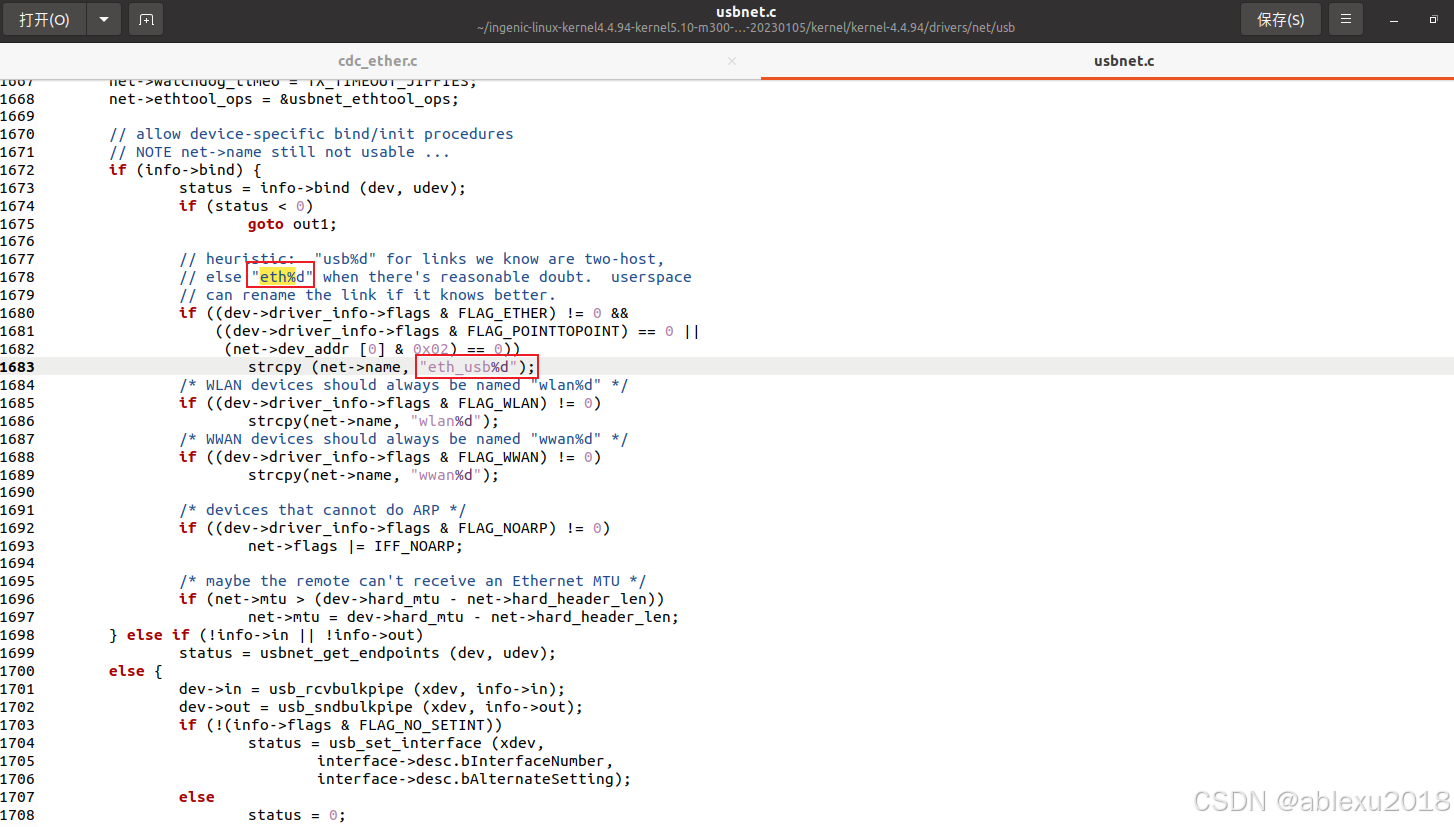Expand the recent files dropdown arrow

pyautogui.click(x=104, y=19)
